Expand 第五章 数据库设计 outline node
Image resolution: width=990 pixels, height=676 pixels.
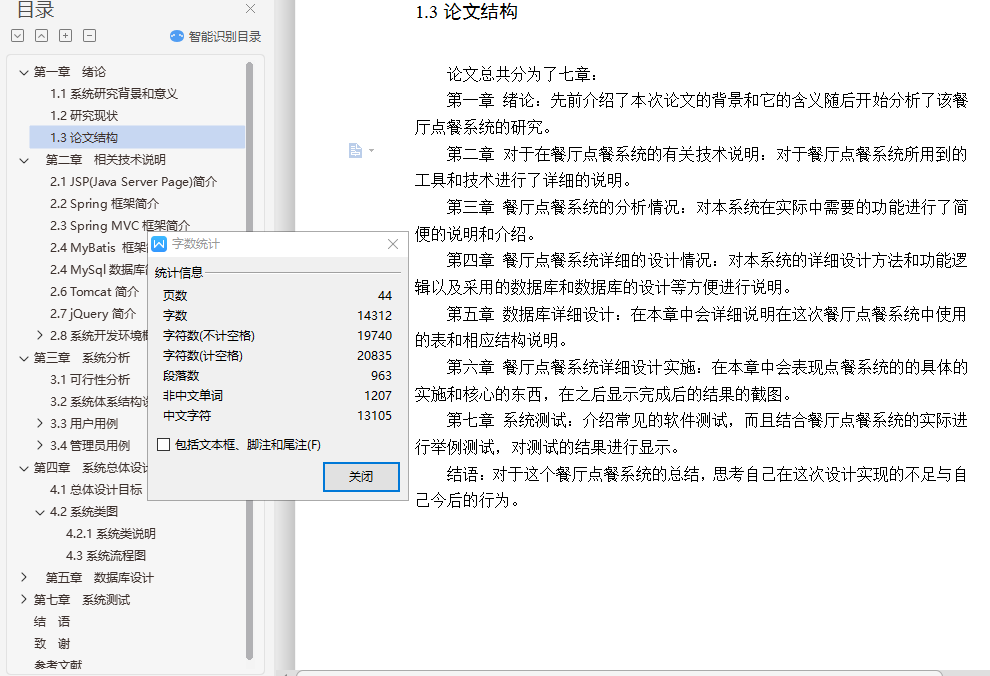[24, 577]
